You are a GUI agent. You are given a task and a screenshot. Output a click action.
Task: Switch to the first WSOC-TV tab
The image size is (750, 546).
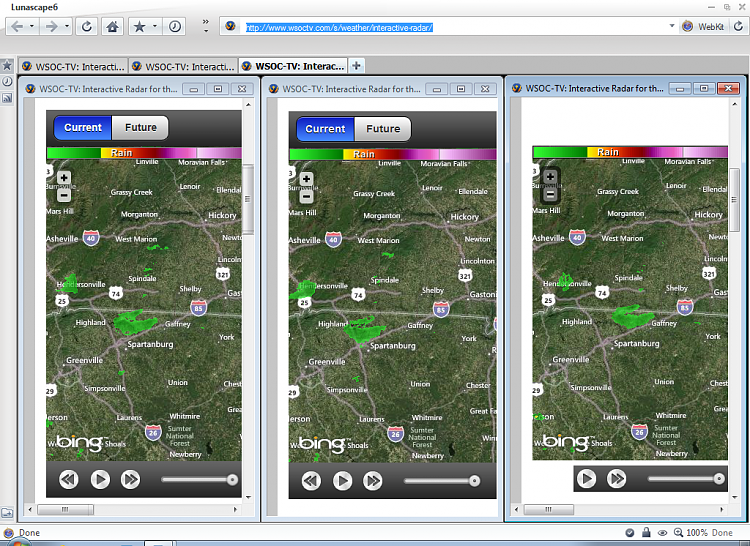tap(74, 66)
